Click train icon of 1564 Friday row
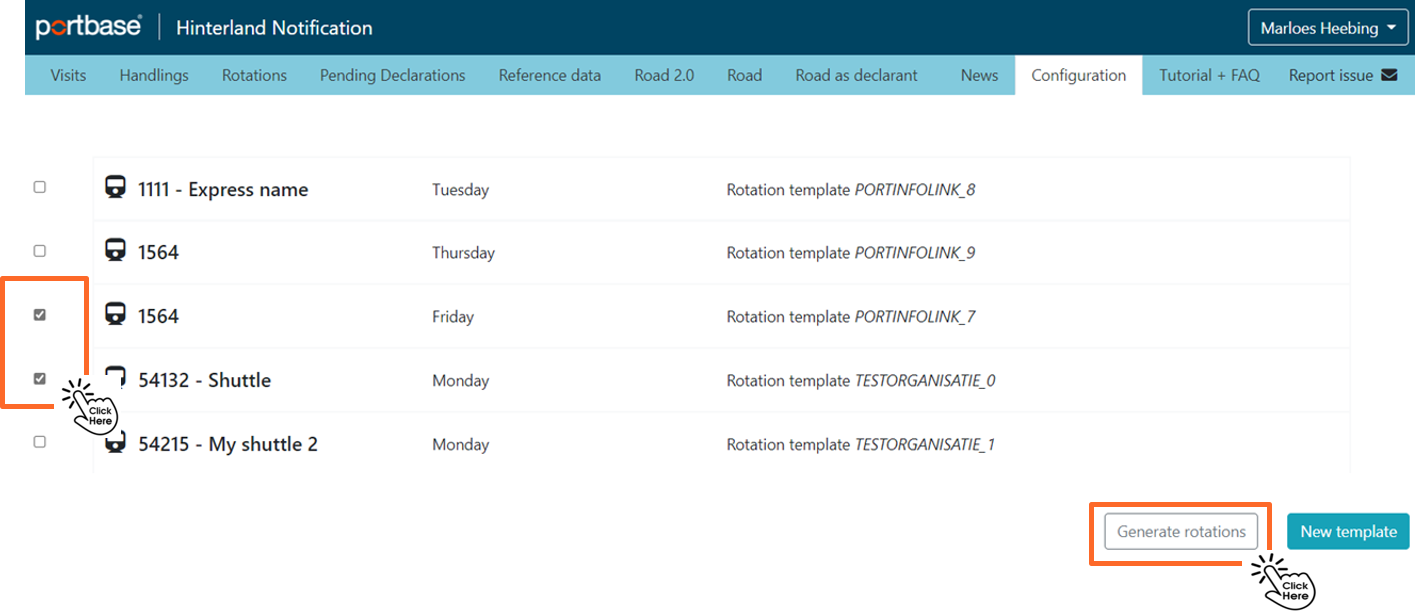The height and width of the screenshot is (613, 1415). [116, 314]
